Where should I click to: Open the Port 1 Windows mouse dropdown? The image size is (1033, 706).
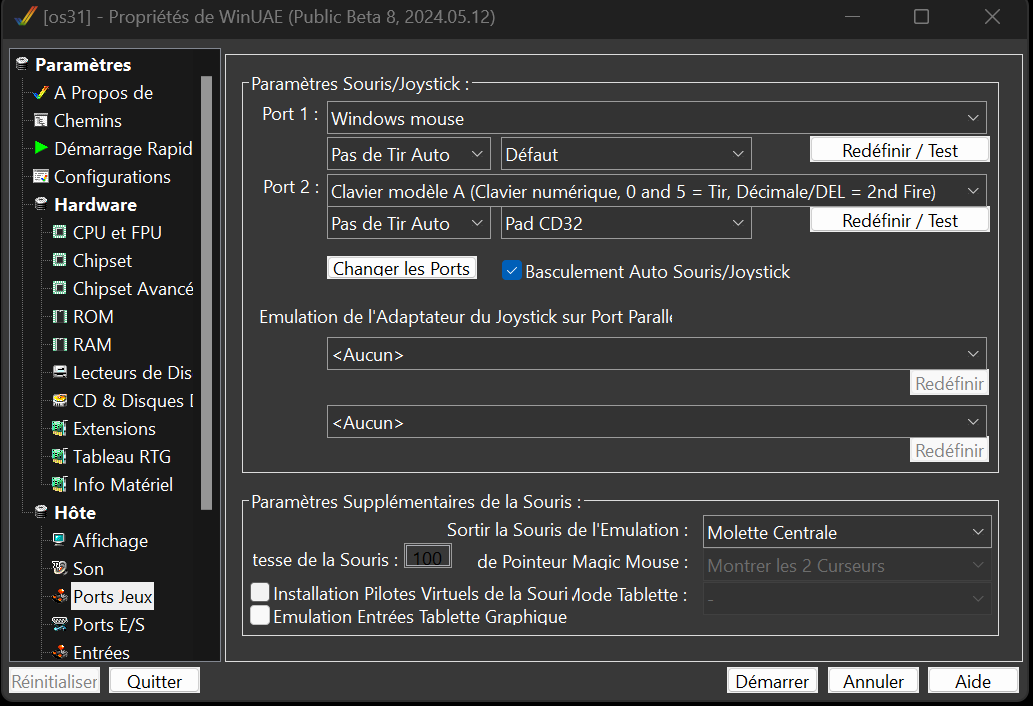(656, 118)
